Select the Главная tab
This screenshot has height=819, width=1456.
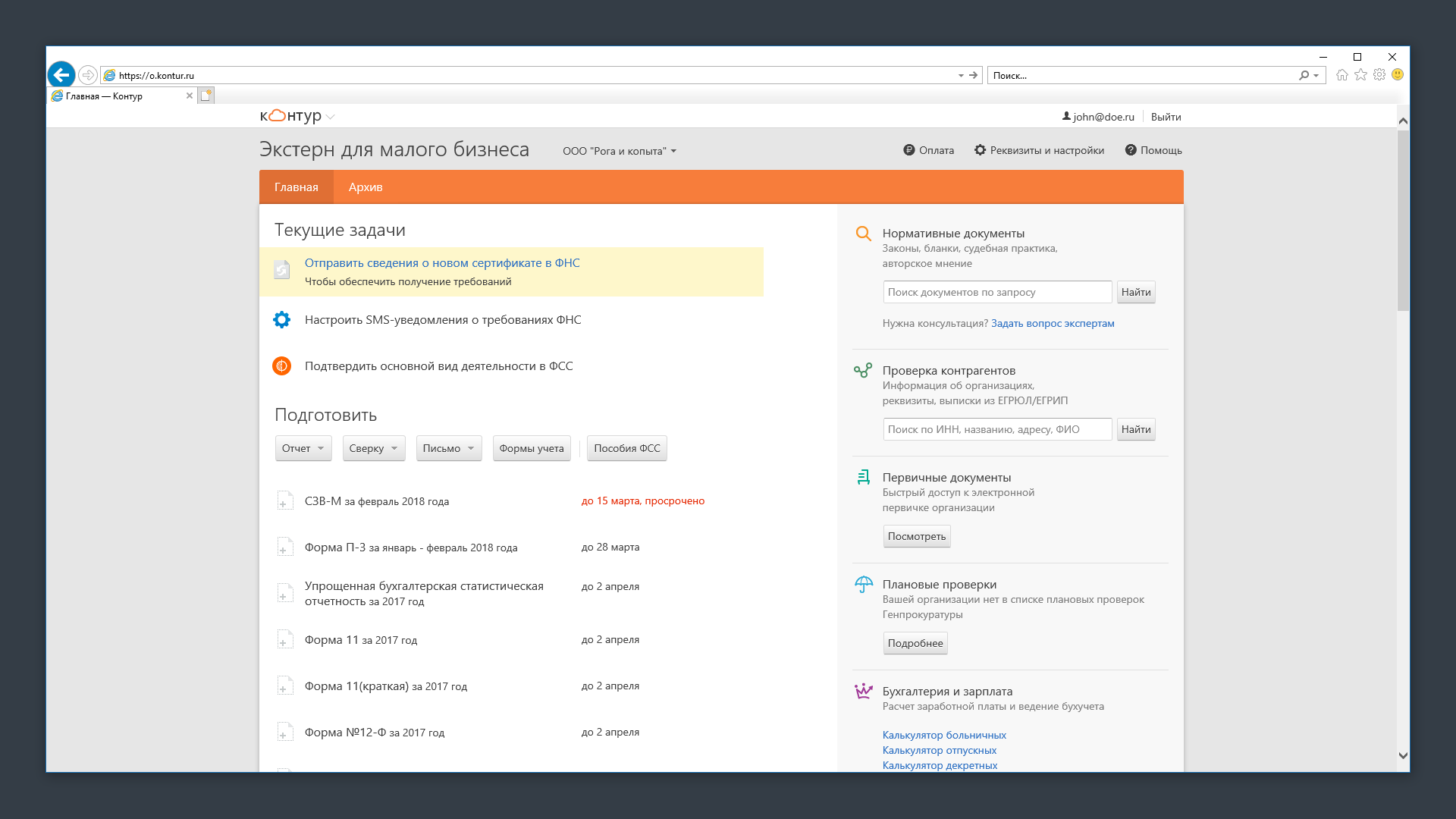click(296, 187)
